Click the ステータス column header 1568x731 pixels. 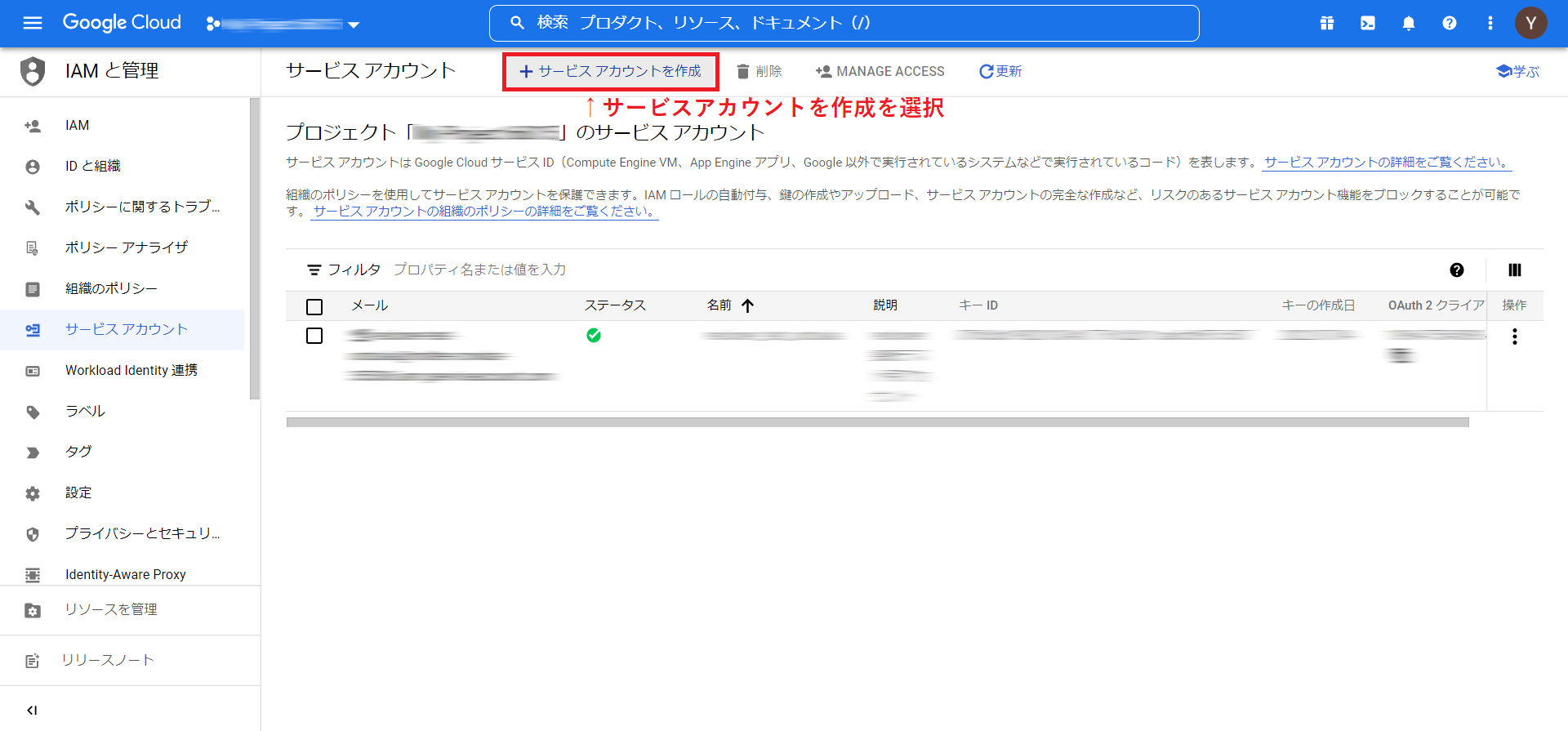pos(615,305)
